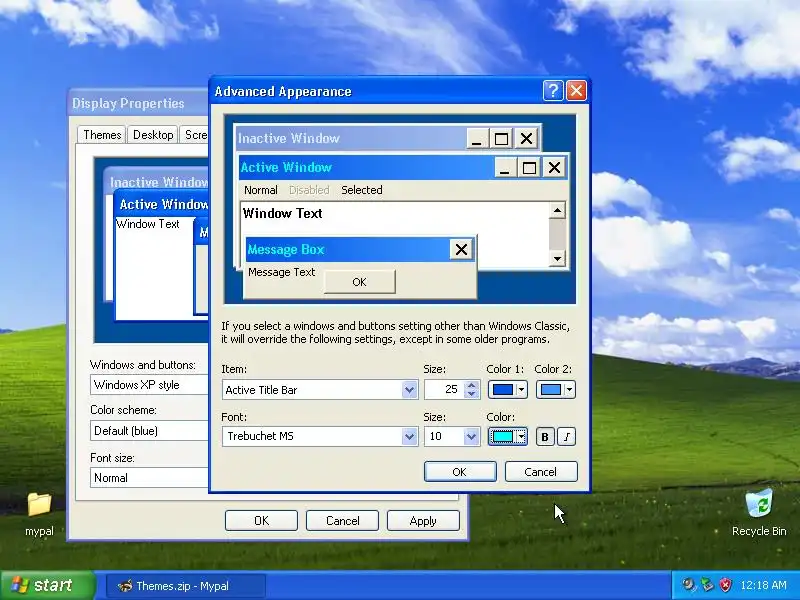Switch to the Themes tab
The height and width of the screenshot is (600, 800).
(102, 135)
